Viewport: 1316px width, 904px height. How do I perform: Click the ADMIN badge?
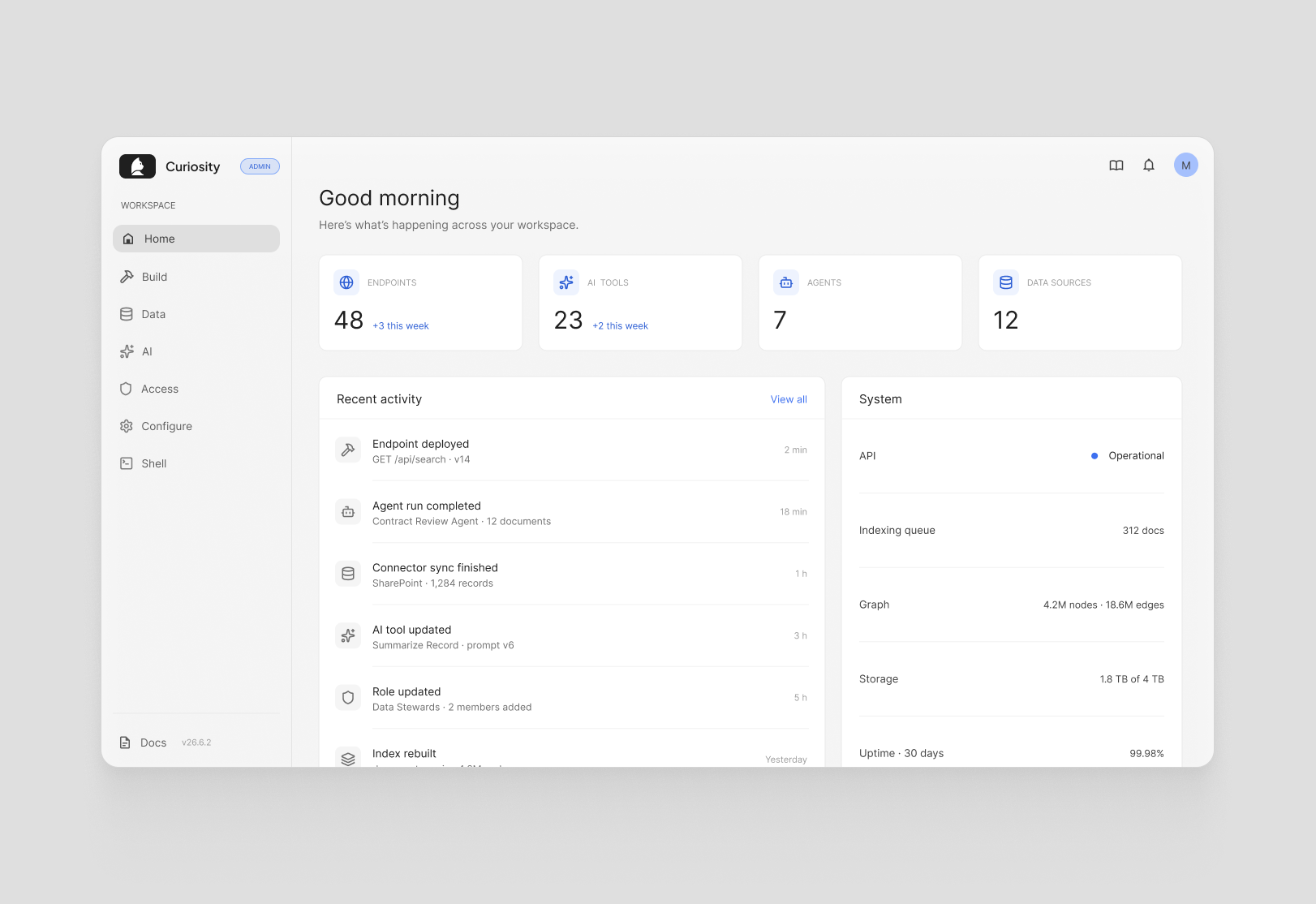click(x=260, y=166)
